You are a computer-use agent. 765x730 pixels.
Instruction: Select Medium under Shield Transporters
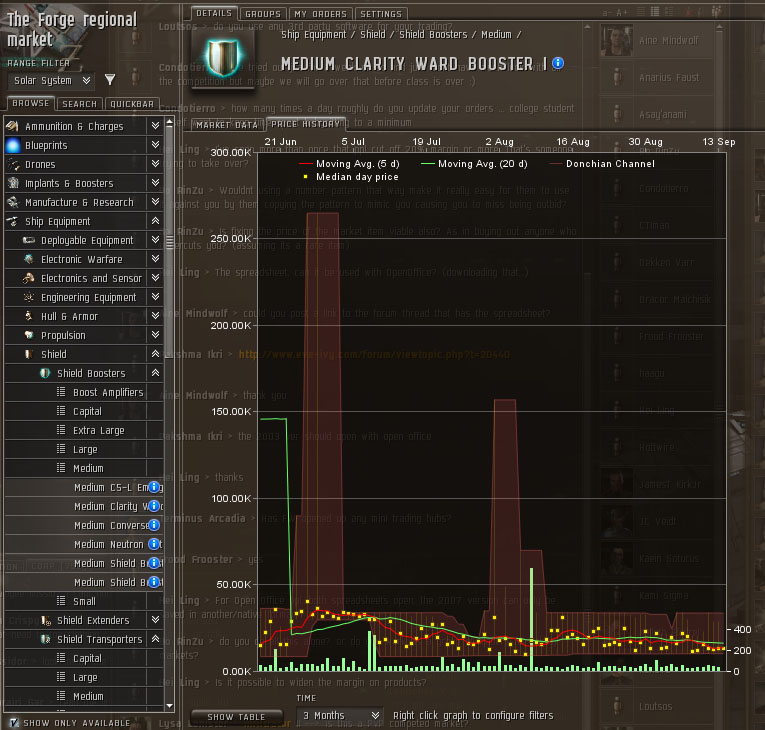[x=84, y=696]
